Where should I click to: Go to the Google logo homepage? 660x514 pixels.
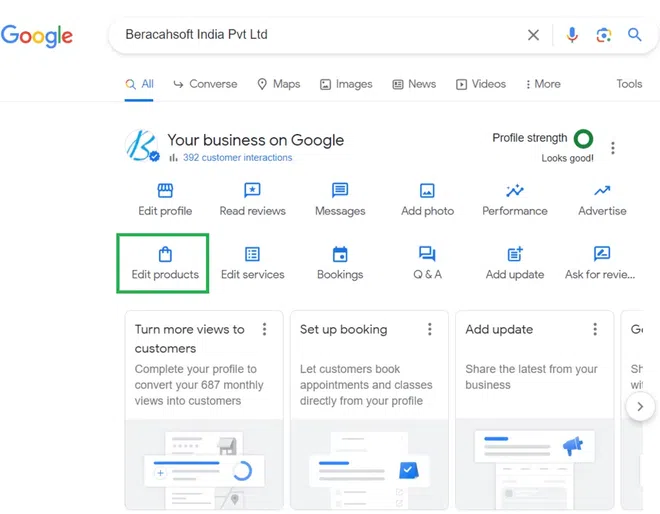tap(37, 36)
